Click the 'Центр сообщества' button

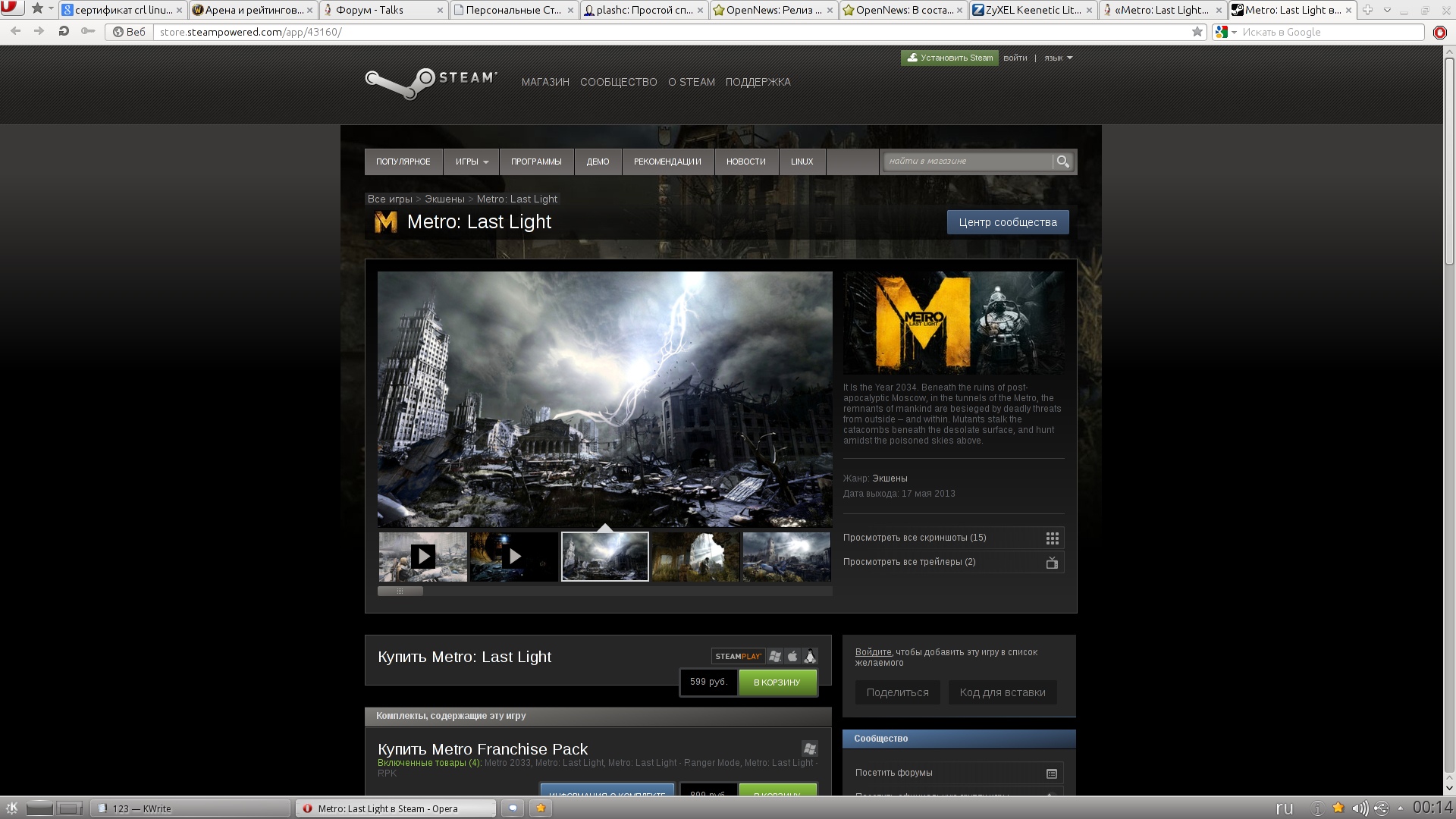tap(1008, 222)
